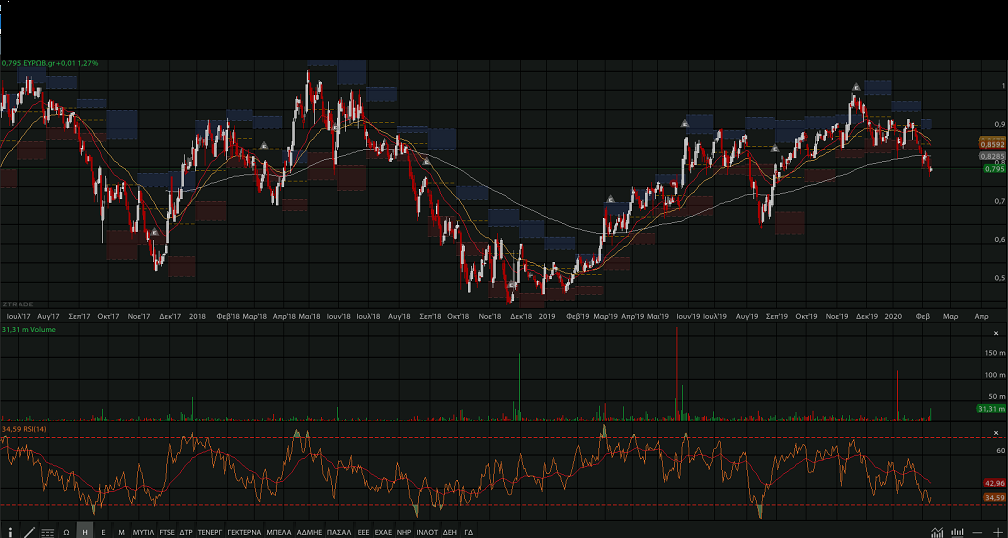
Task: Open the data table grid icon
Action: [x=47, y=532]
